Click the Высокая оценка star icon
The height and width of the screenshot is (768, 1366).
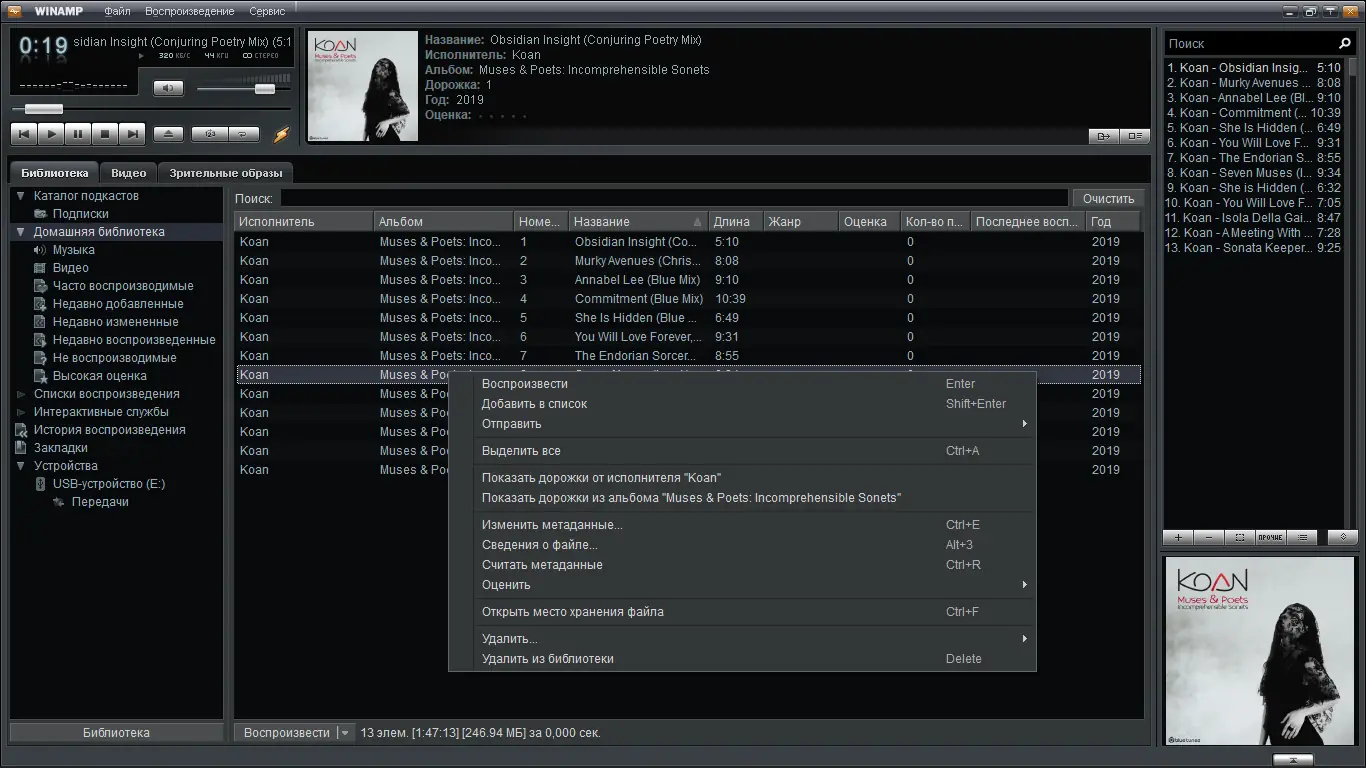click(40, 376)
